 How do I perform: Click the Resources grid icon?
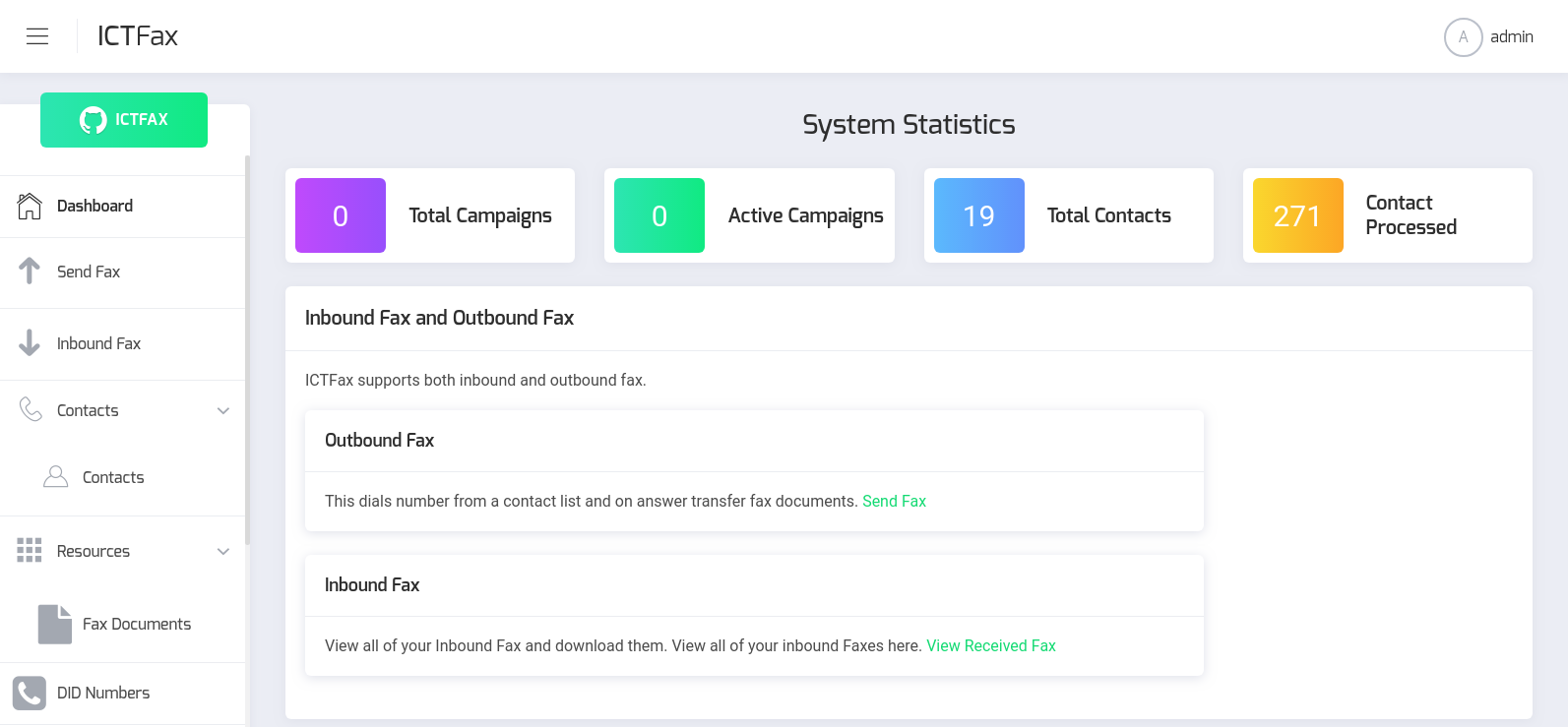click(x=30, y=550)
